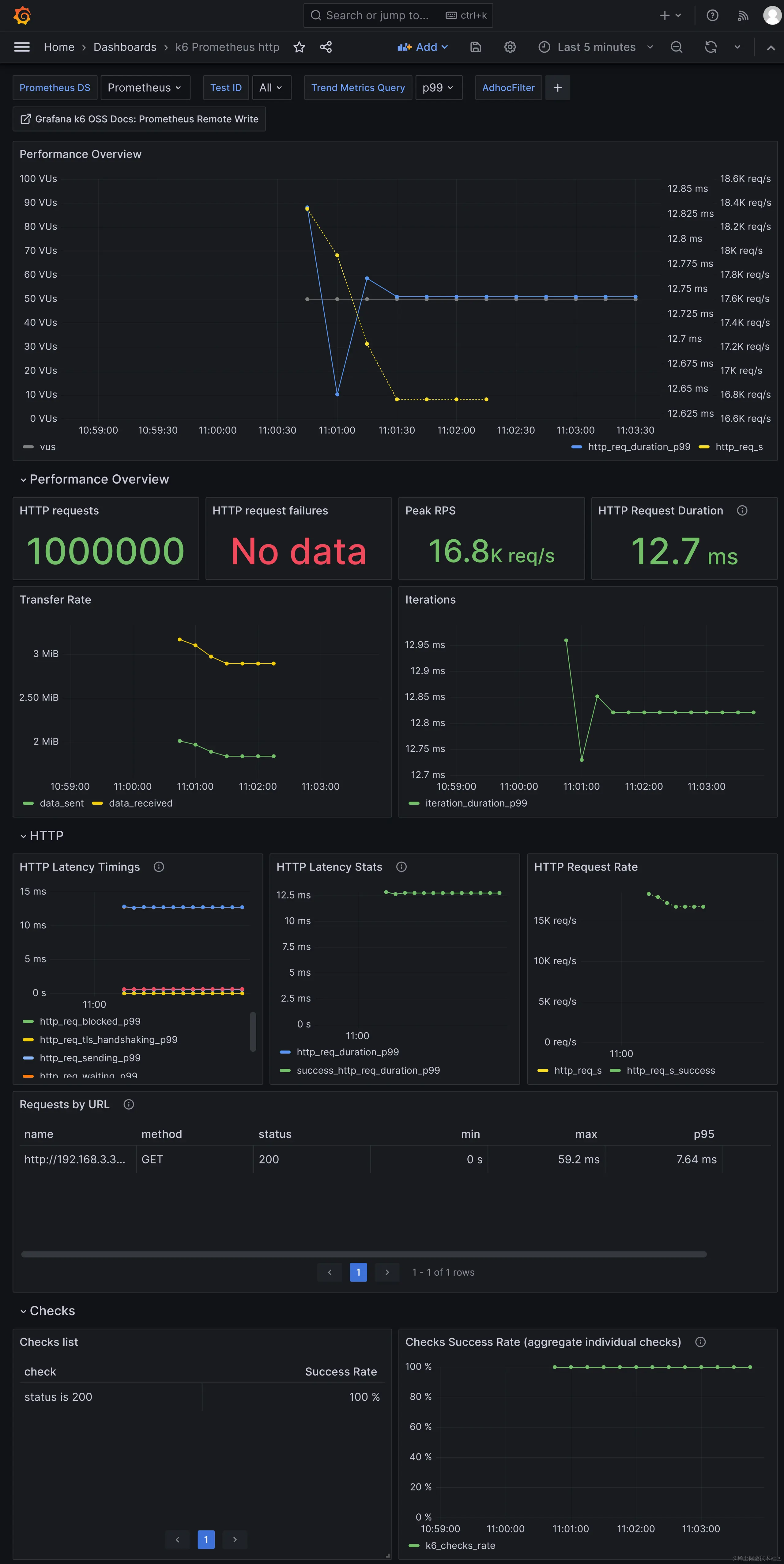Open the hamburger navigation menu
Image resolution: width=784 pixels, height=1564 pixels.
[x=22, y=47]
